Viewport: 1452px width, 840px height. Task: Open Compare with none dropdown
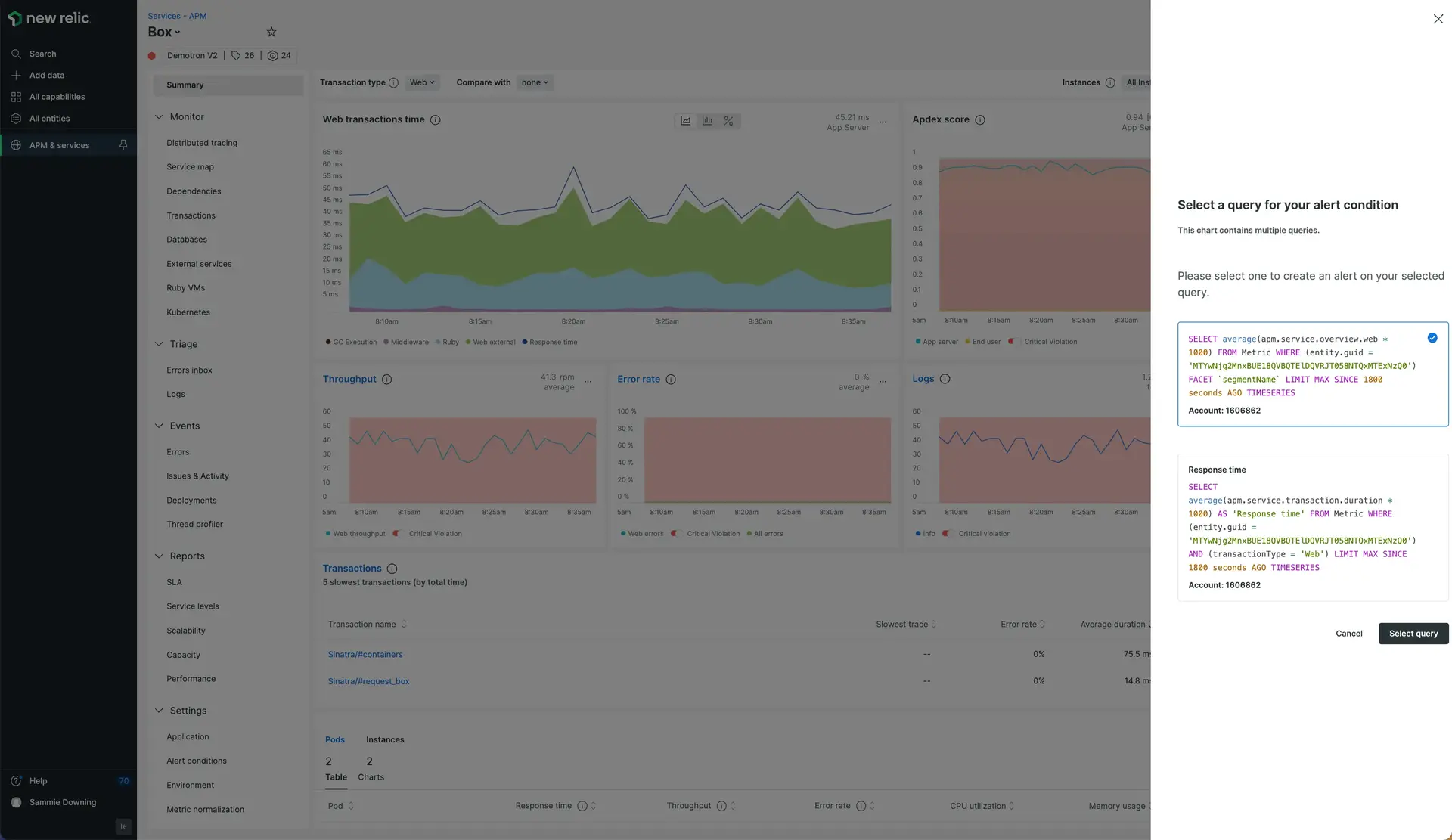[535, 83]
